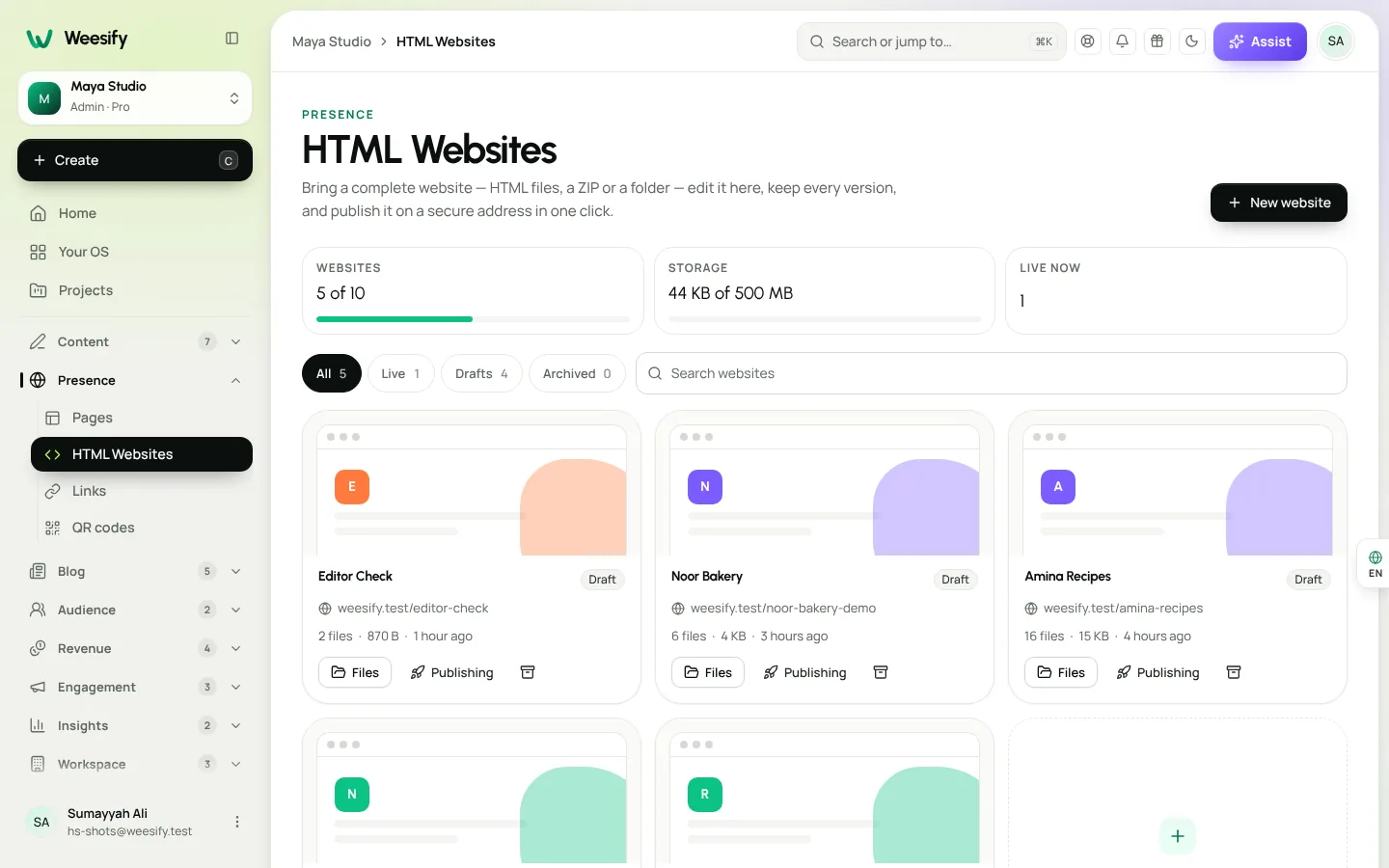The width and height of the screenshot is (1389, 868).
Task: Expand the Insights section
Action: pyautogui.click(x=135, y=725)
